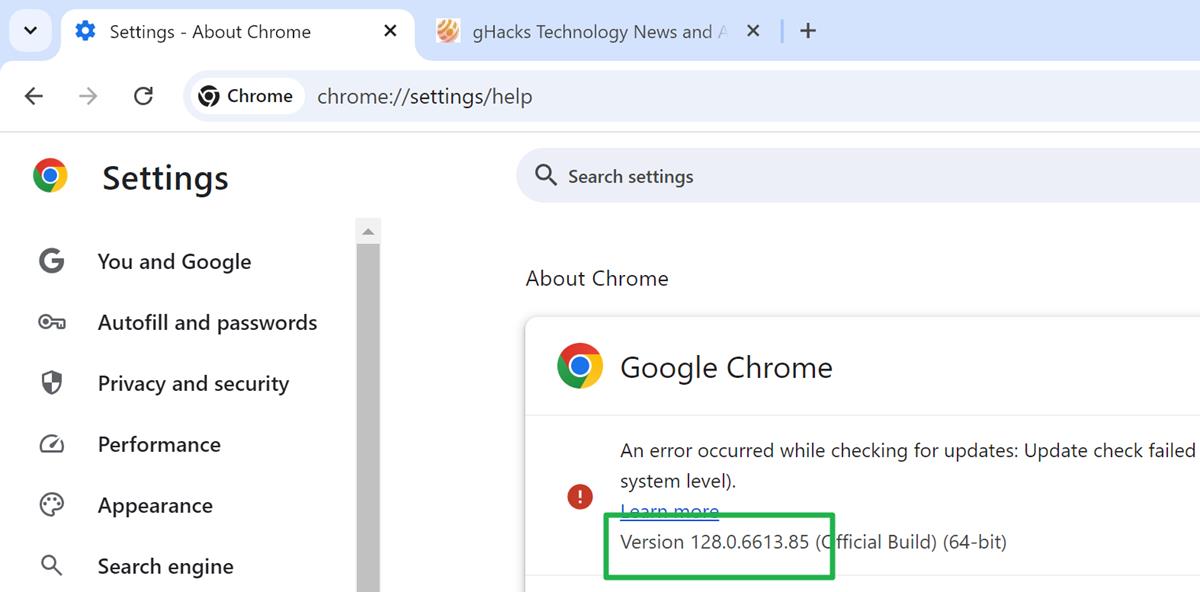Open the tab search chevron
The image size is (1200, 592).
point(29,31)
